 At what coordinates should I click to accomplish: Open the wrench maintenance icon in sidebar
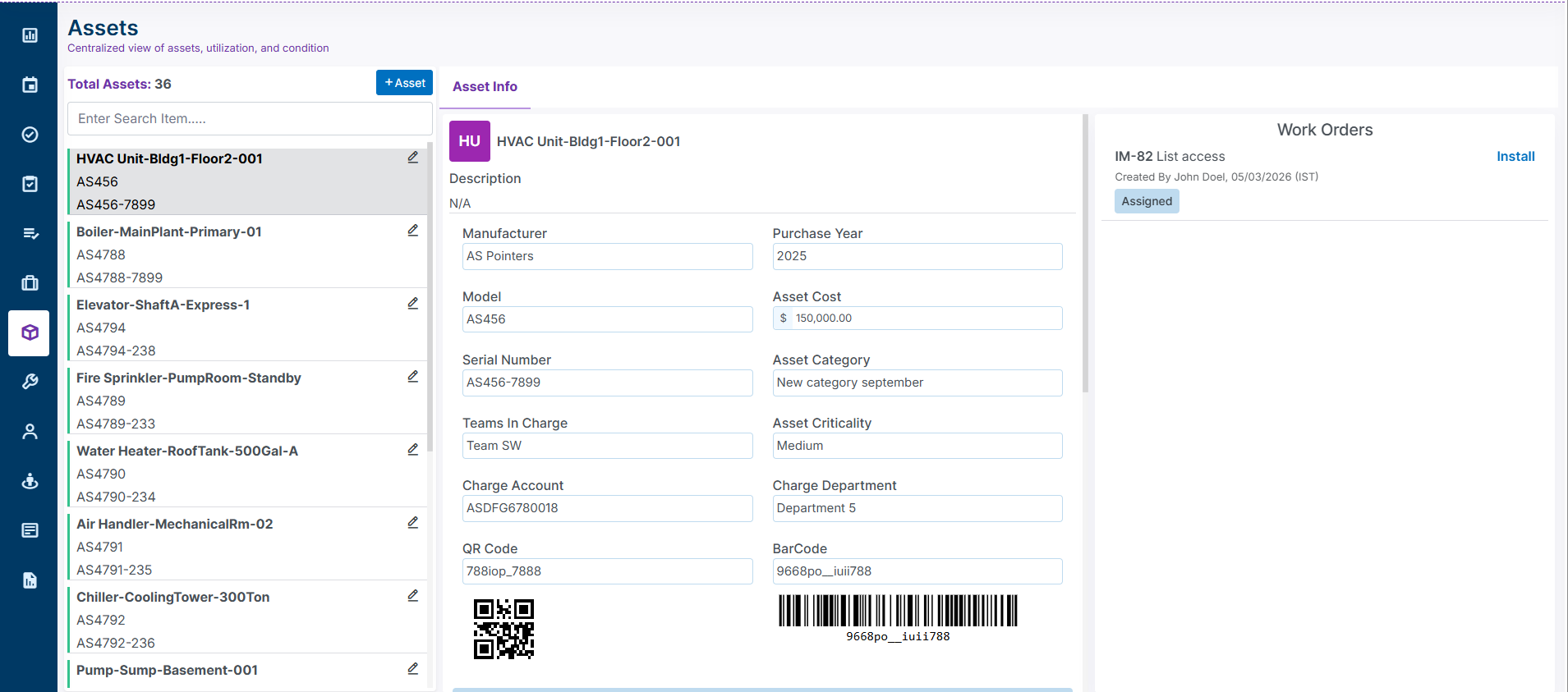pyautogui.click(x=30, y=382)
